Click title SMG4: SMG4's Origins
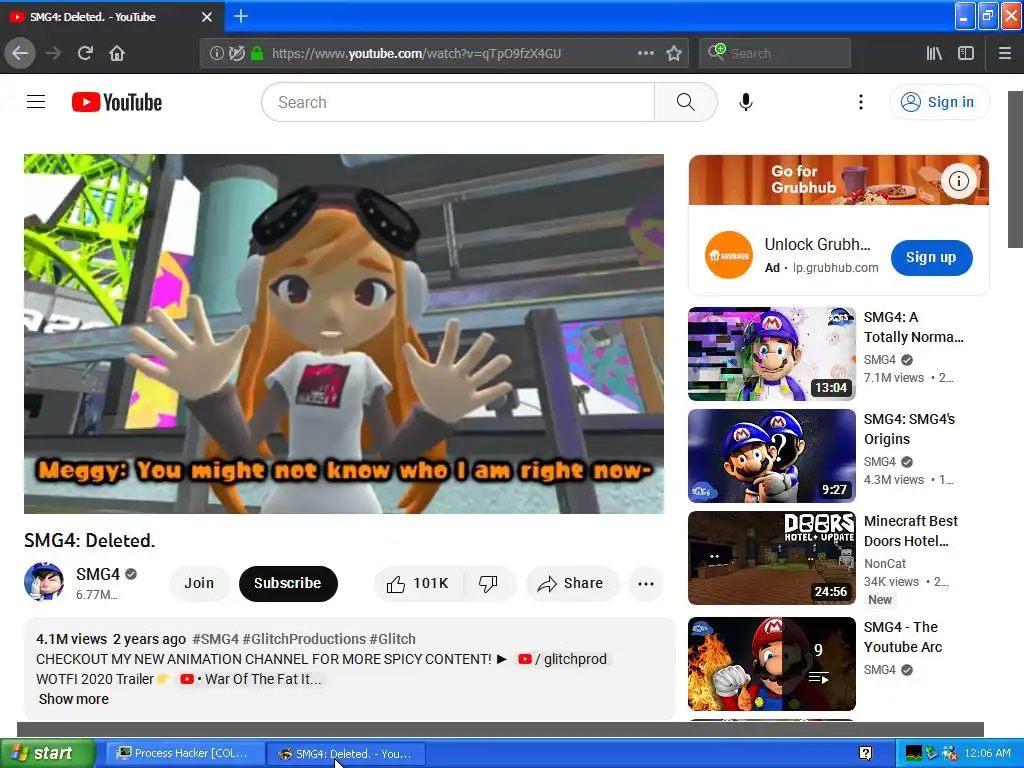1024x768 pixels. (x=909, y=429)
